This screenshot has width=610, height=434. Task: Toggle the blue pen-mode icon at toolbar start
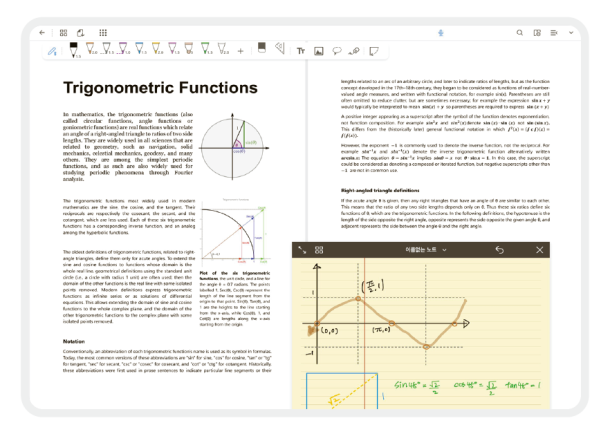coord(52,51)
